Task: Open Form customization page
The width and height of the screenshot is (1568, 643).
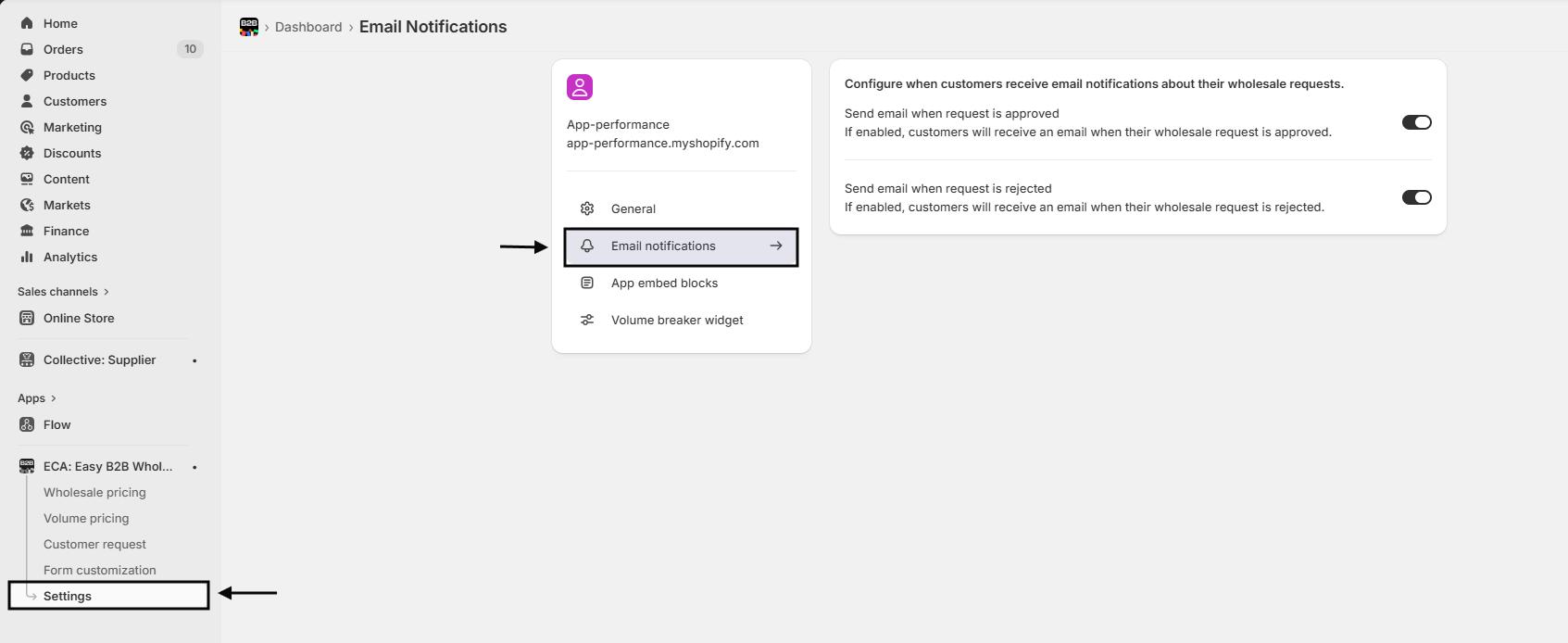Action: coord(99,571)
